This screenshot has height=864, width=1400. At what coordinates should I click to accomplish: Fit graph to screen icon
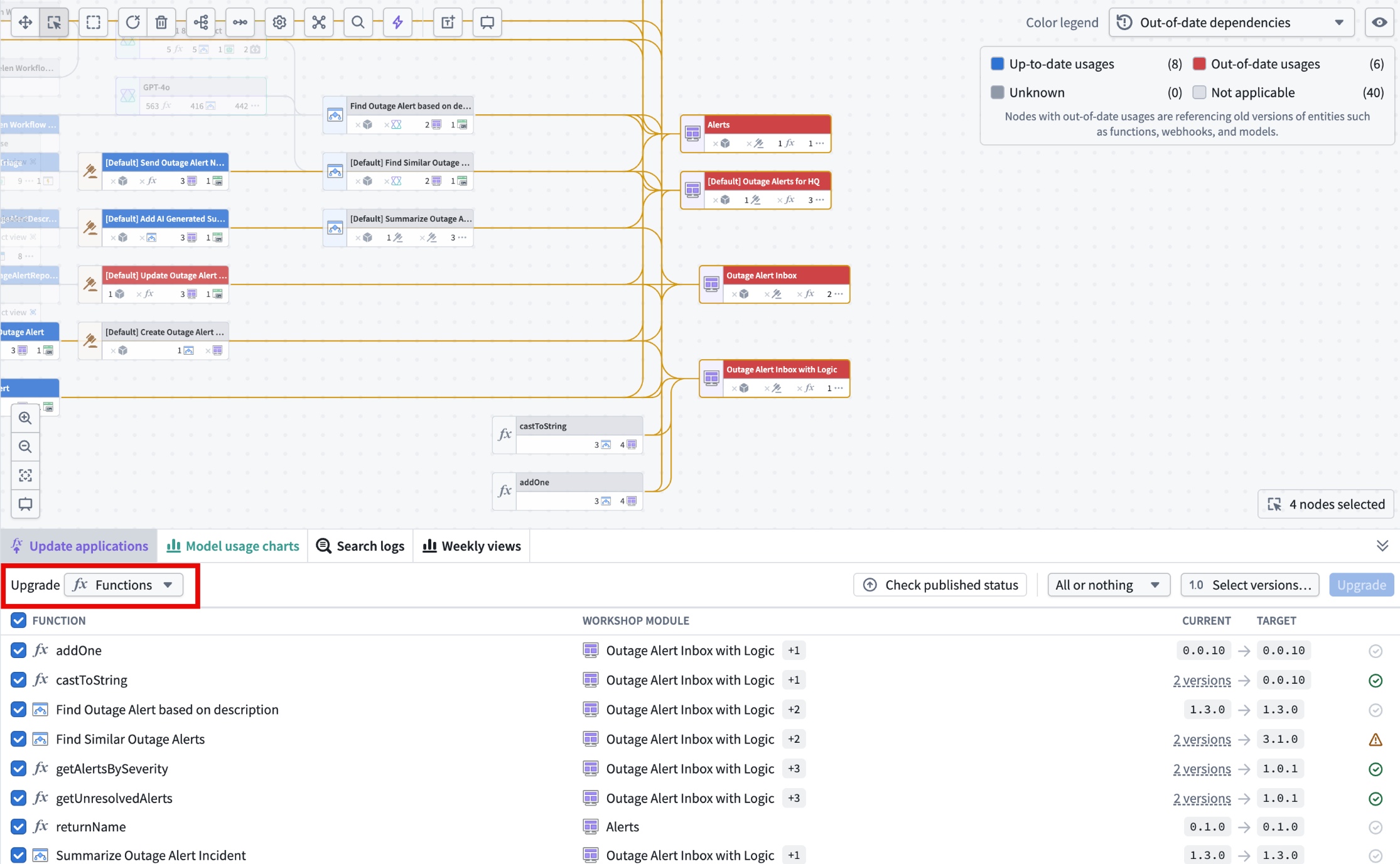[x=25, y=475]
